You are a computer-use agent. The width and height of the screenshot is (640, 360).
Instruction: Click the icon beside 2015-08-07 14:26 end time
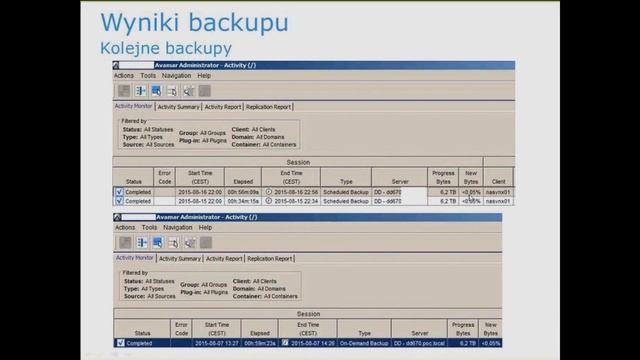(285, 343)
